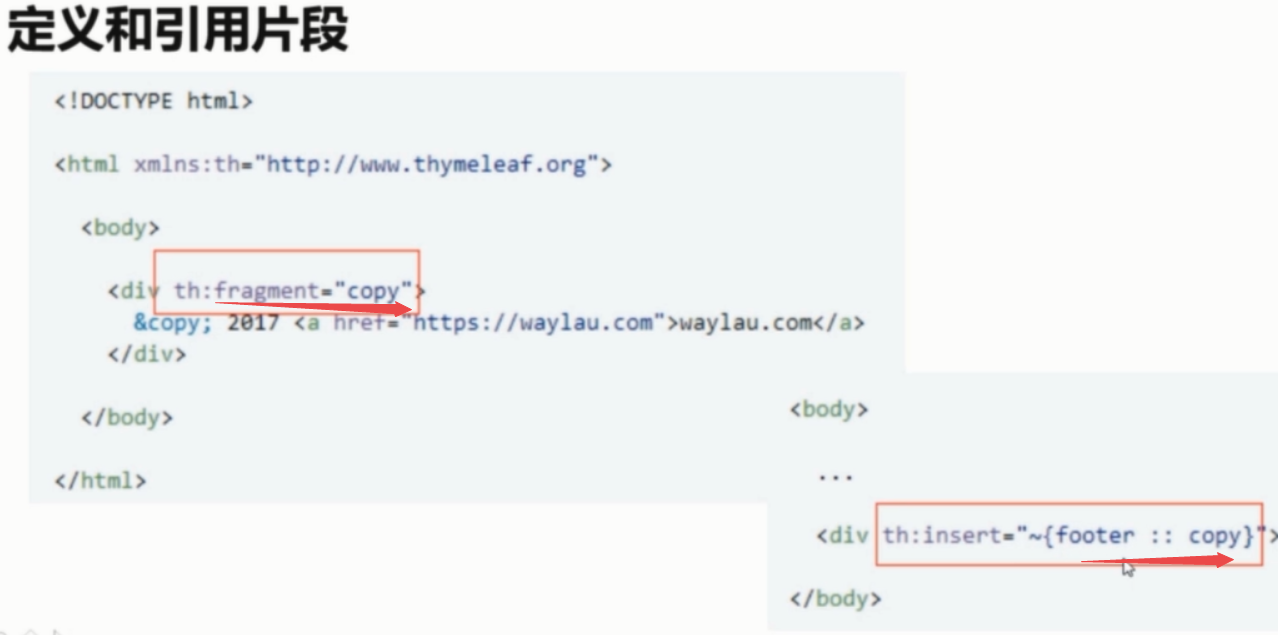1278x635 pixels.
Task: Click the <!DOCTYPE html> line
Action: pos(154,101)
